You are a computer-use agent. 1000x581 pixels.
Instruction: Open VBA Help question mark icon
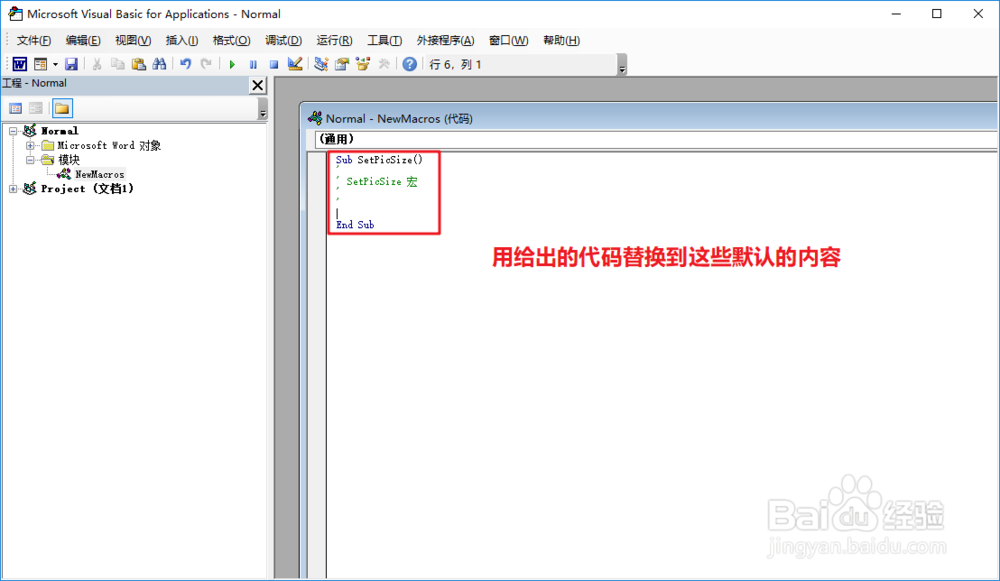pos(409,64)
